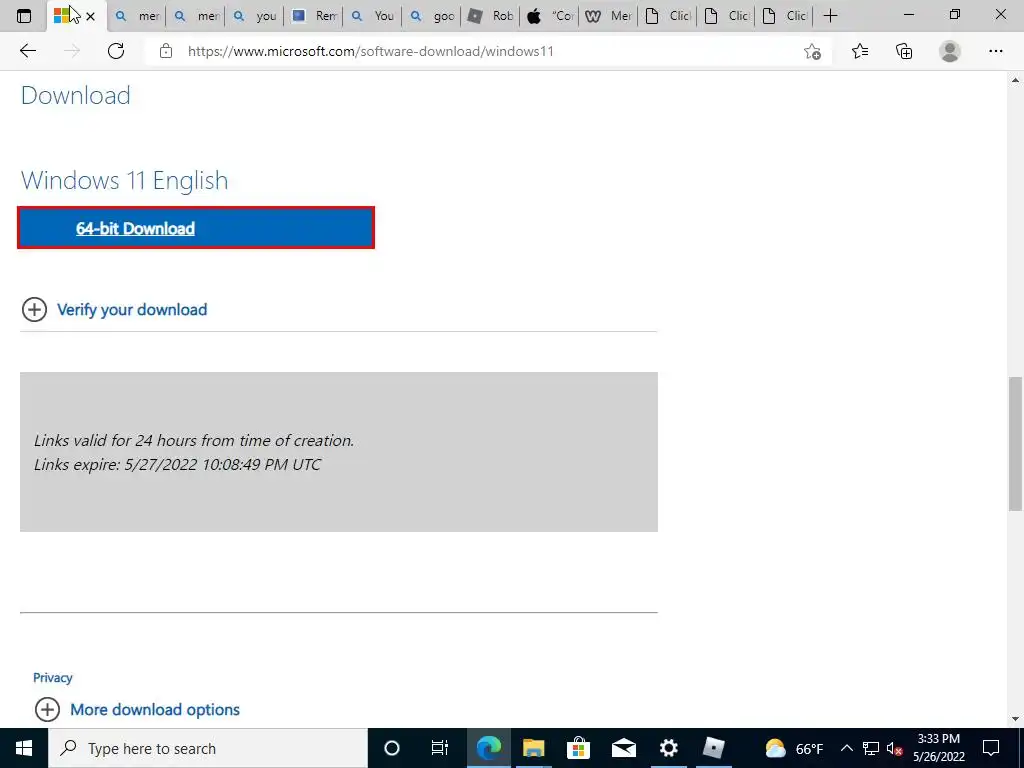Viewport: 1024px width, 768px height.
Task: Switch to the "Mer" tab with W icon
Action: [608, 16]
